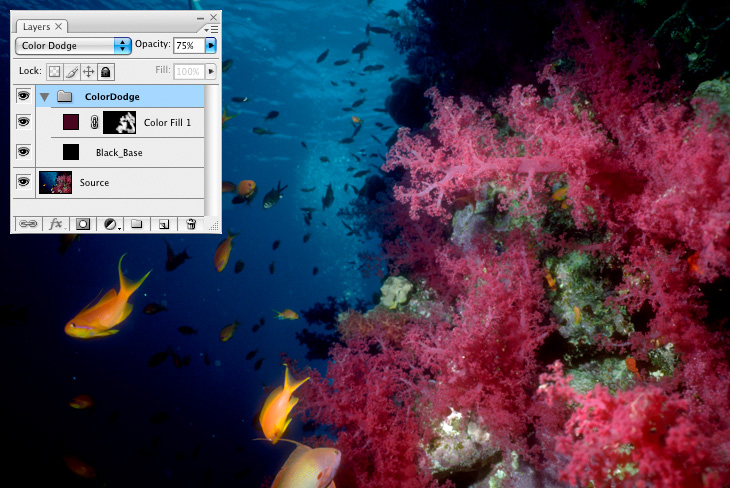This screenshot has height=488, width=730.
Task: Click the delete layer trash icon
Action: coord(191,224)
